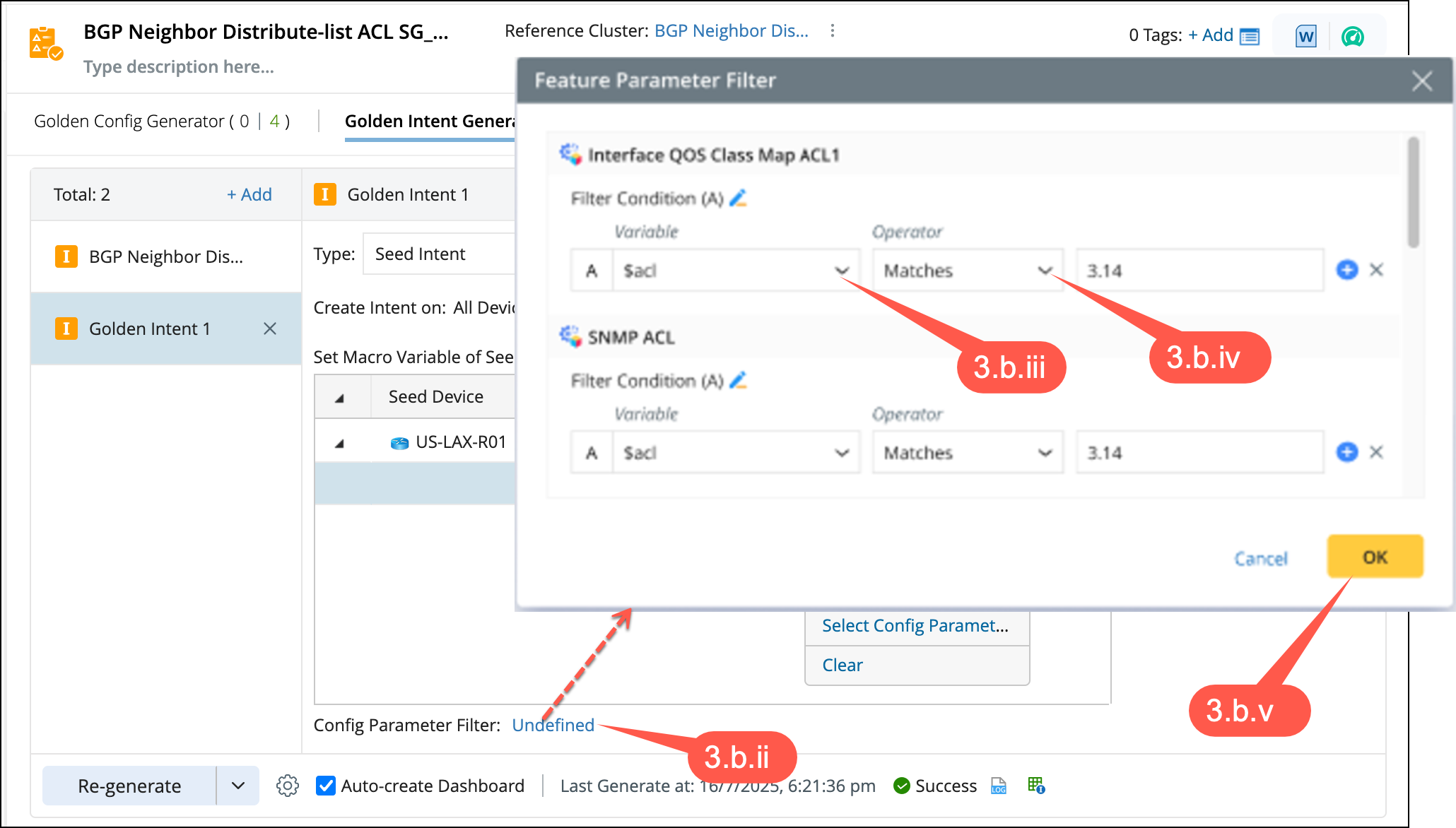1456x828 pixels.
Task: Click the SNMP ACL value field 3.14
Action: [1199, 453]
